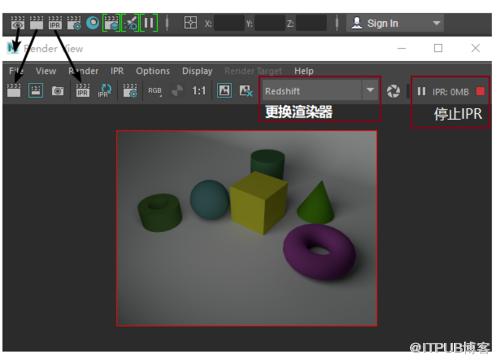This screenshot has width=500, height=363.
Task: Keep image icon in Render View toolbar
Action: pos(224,91)
